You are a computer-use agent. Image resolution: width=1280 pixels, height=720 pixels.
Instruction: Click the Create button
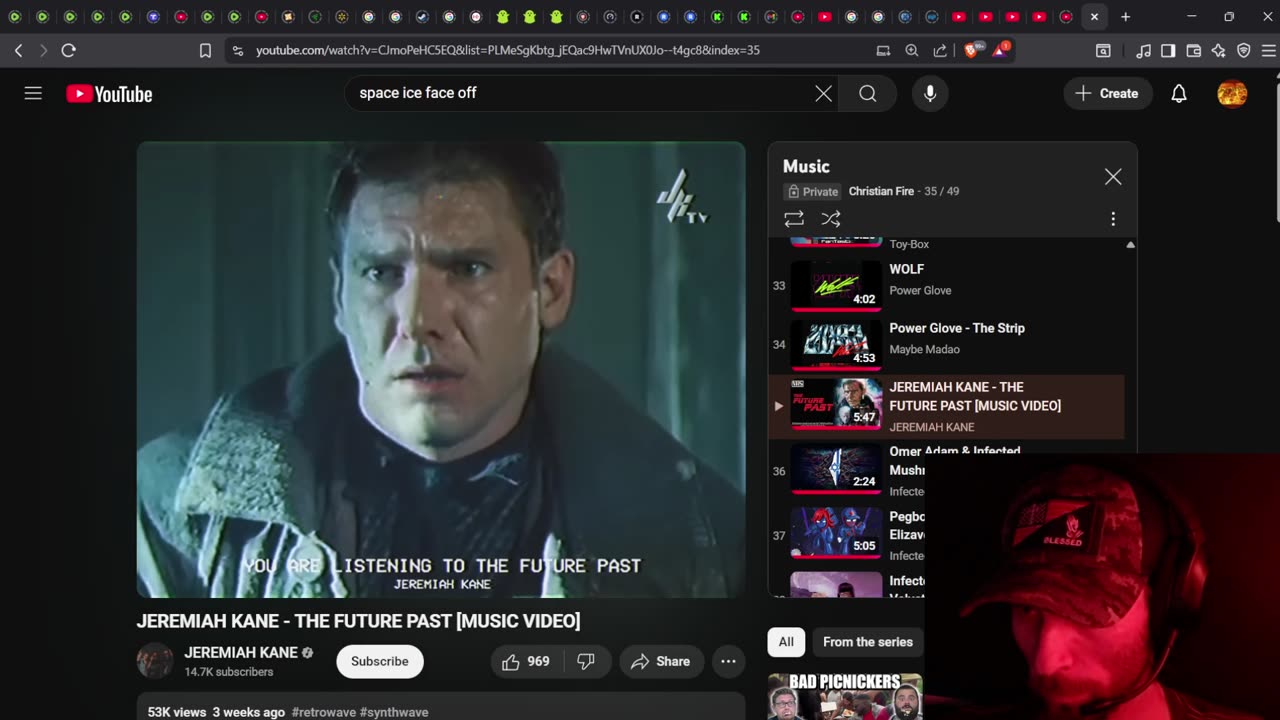coord(1107,93)
